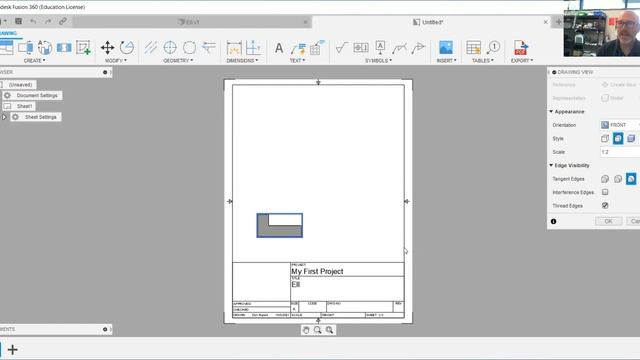
Task: Toggle the Thread Edges checkbox
Action: (605, 205)
